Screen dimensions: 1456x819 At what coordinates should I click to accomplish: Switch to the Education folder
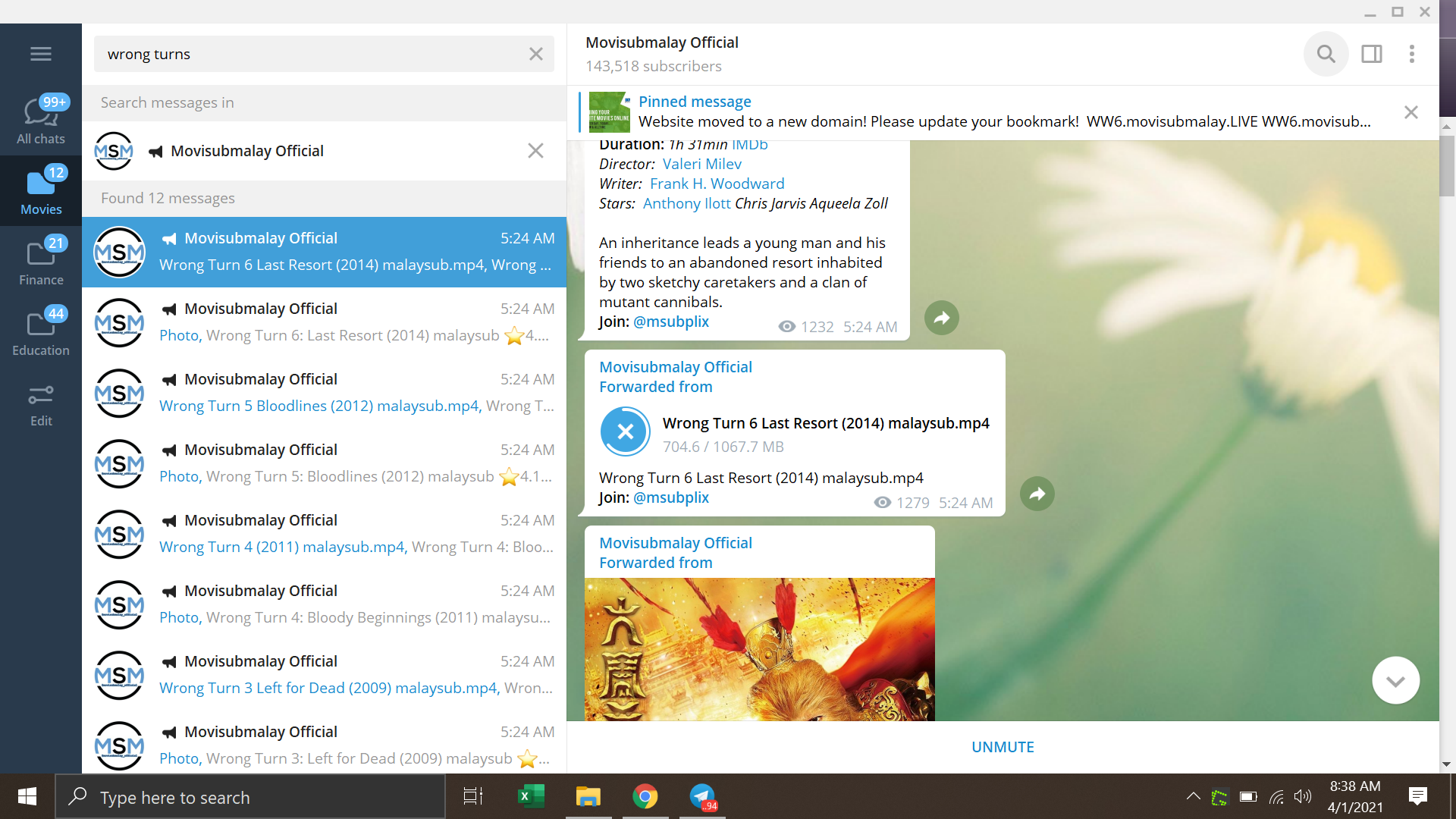pyautogui.click(x=41, y=331)
